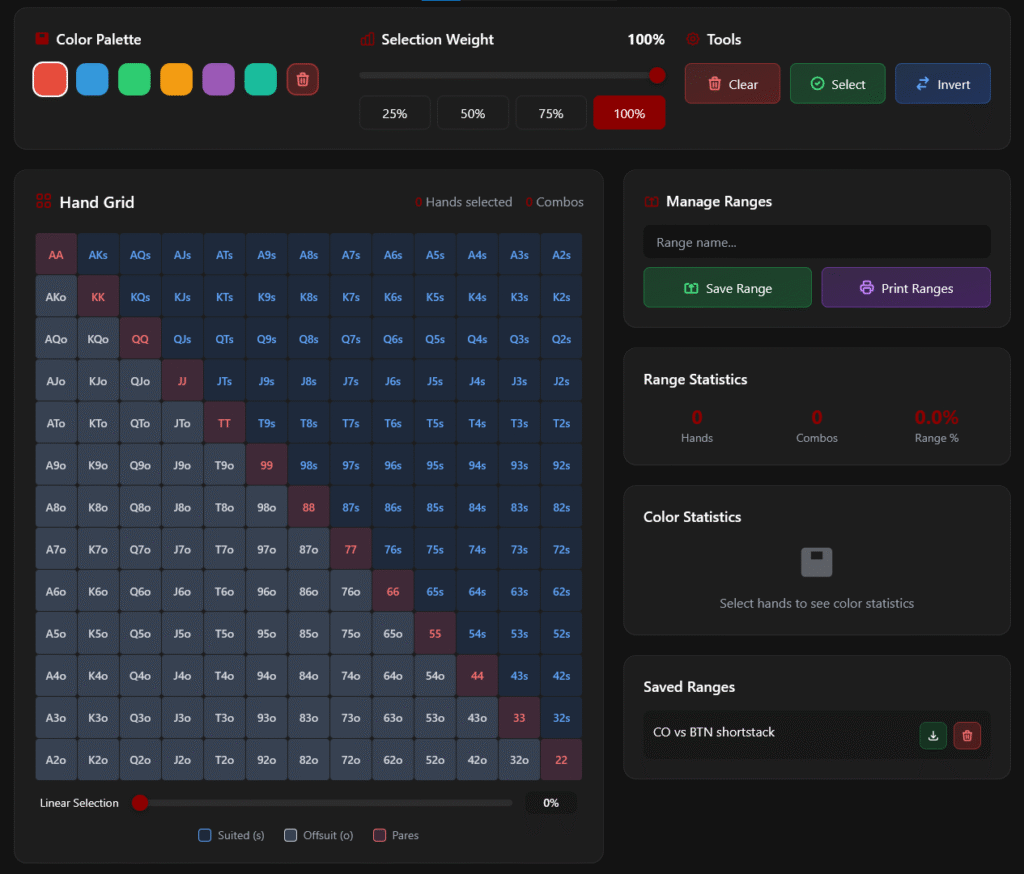1024x874 pixels.
Task: Choose the orange palette color
Action: pos(176,80)
